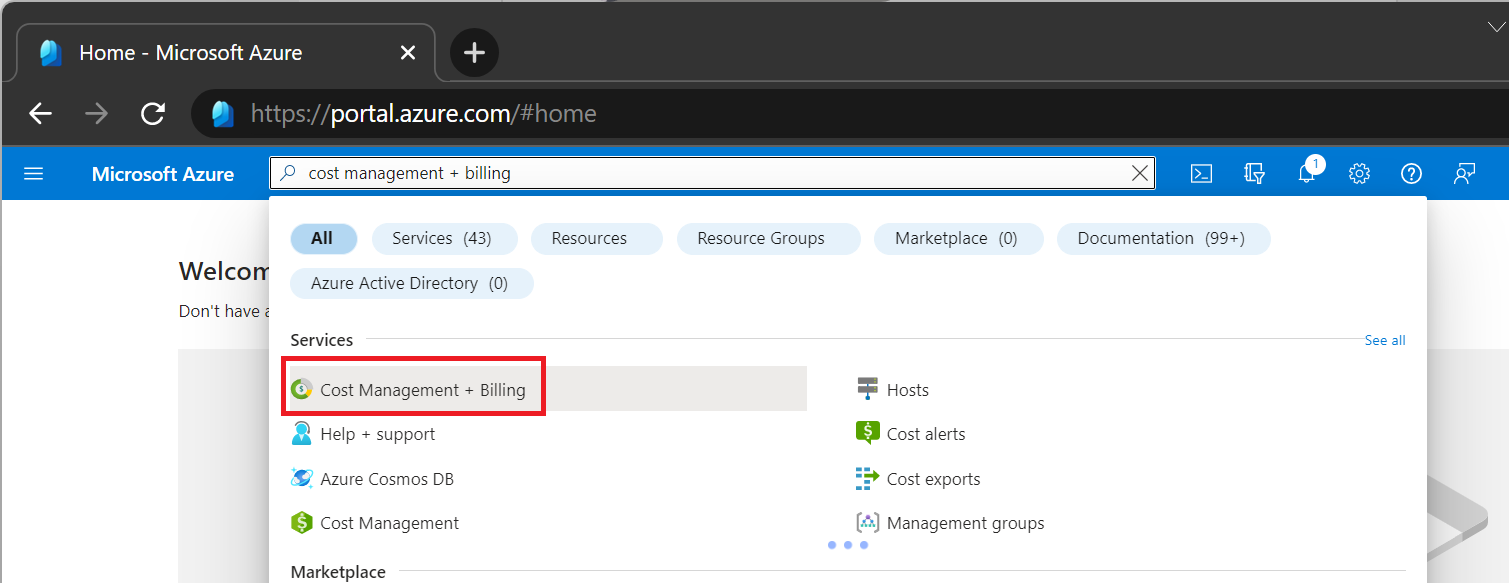Viewport: 1509px width, 583px height.
Task: Click the browser back arrow
Action: click(40, 113)
